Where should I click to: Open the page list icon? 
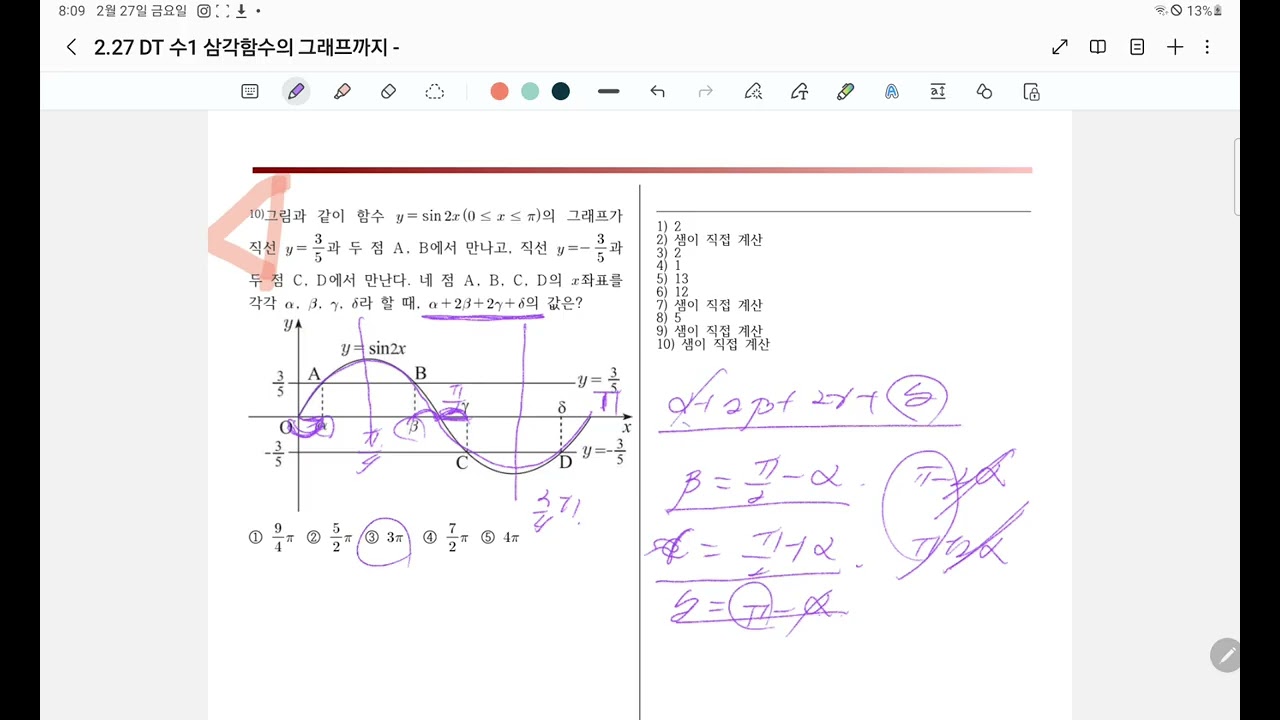tap(1137, 47)
